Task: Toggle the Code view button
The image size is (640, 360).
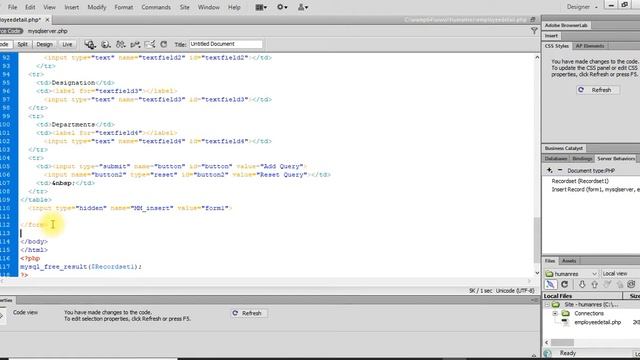Action: pyautogui.click(x=6, y=44)
